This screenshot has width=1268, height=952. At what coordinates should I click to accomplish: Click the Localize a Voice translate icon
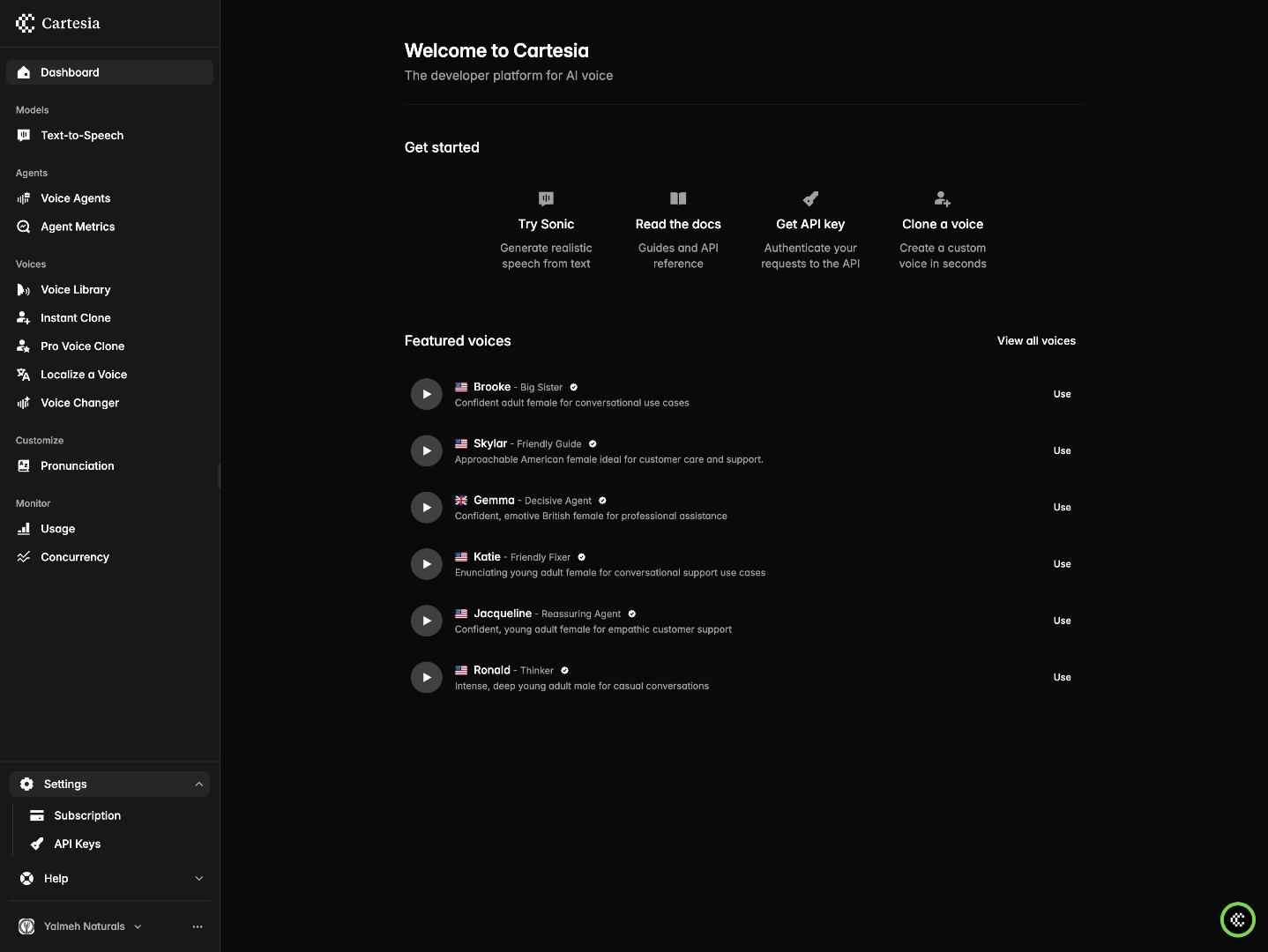(24, 375)
